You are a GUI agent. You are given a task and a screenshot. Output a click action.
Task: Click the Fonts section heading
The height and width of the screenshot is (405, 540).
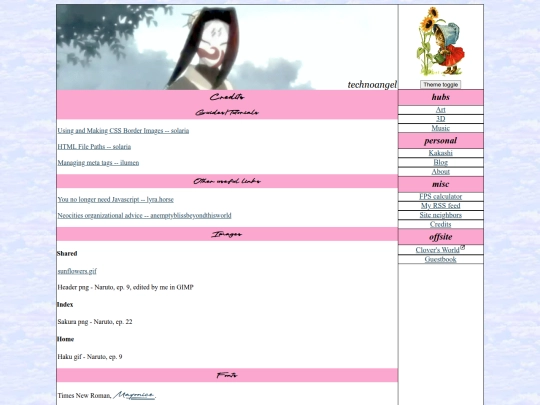coord(227,375)
